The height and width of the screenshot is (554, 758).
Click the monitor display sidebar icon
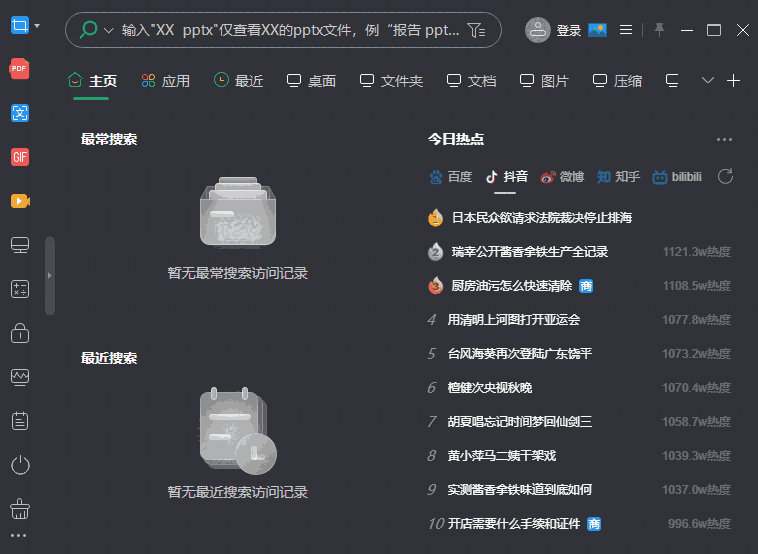[x=20, y=245]
